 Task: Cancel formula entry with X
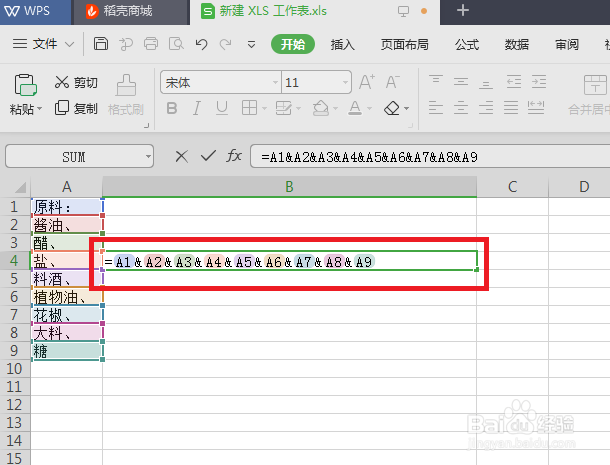click(182, 157)
